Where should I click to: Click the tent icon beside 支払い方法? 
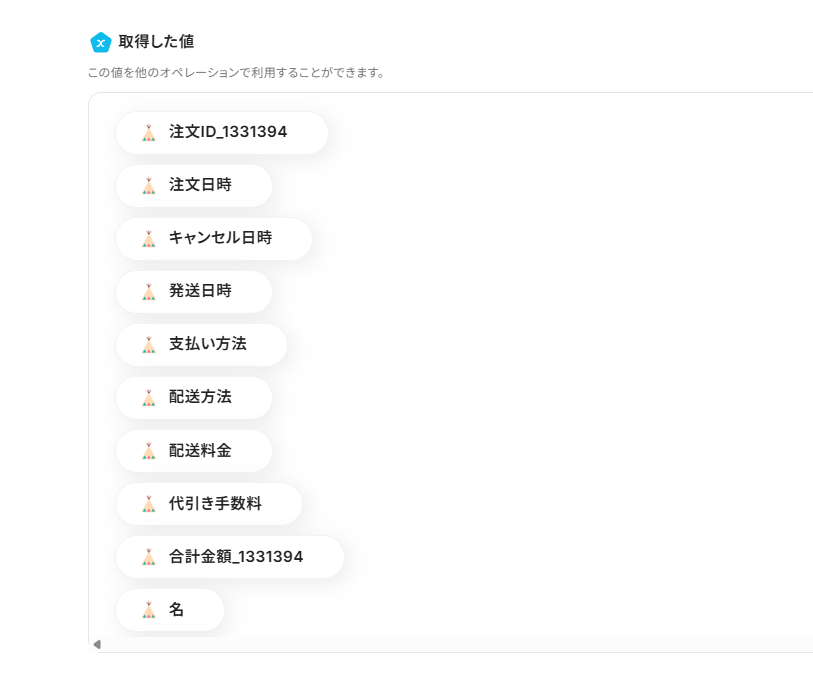149,345
